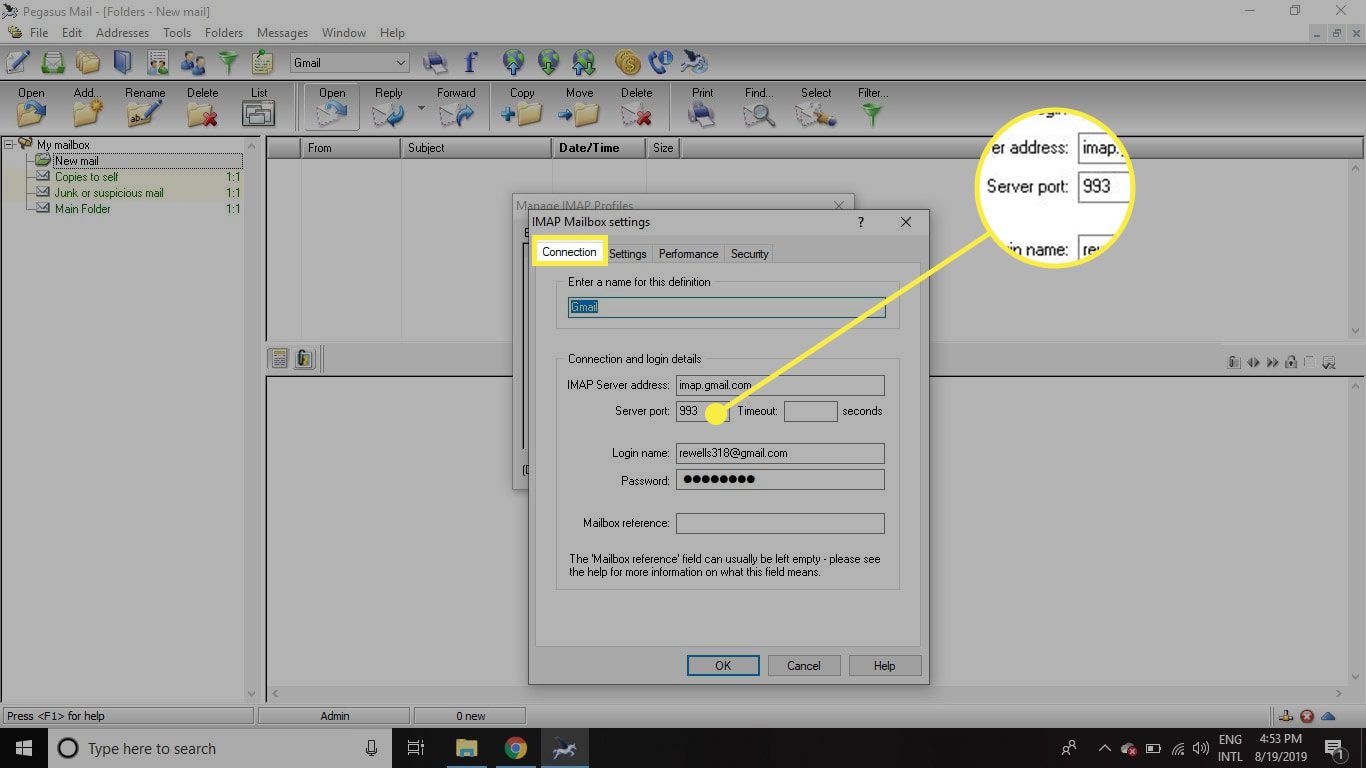Select the New mail folder
The height and width of the screenshot is (768, 1366).
76,161
